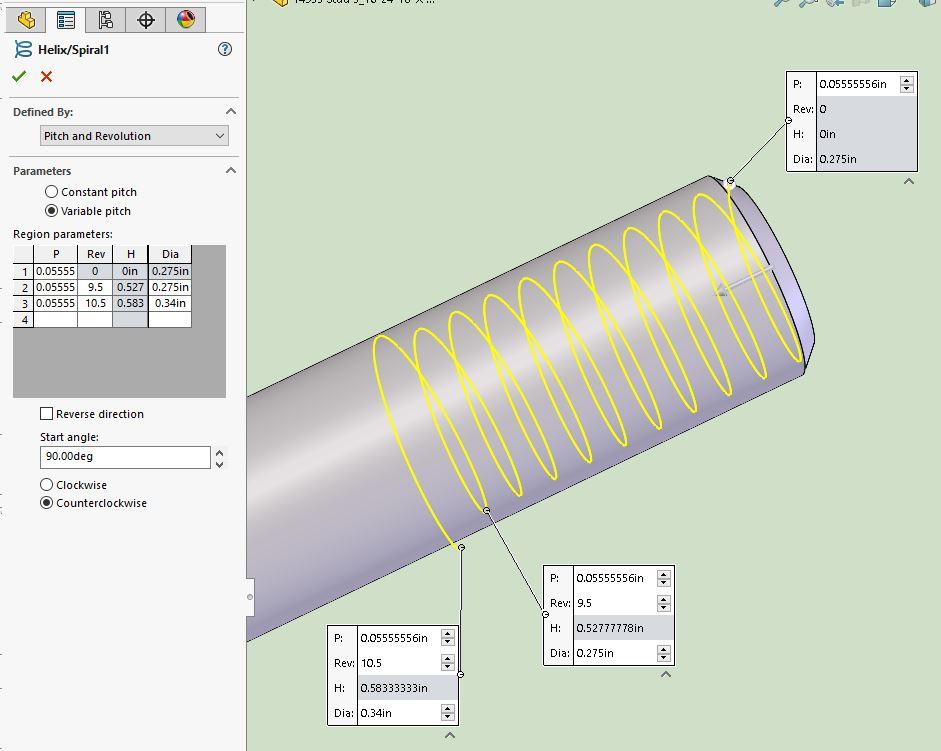The width and height of the screenshot is (941, 751).
Task: Select the ConfigurationManager tab icon
Action: [x=103, y=19]
